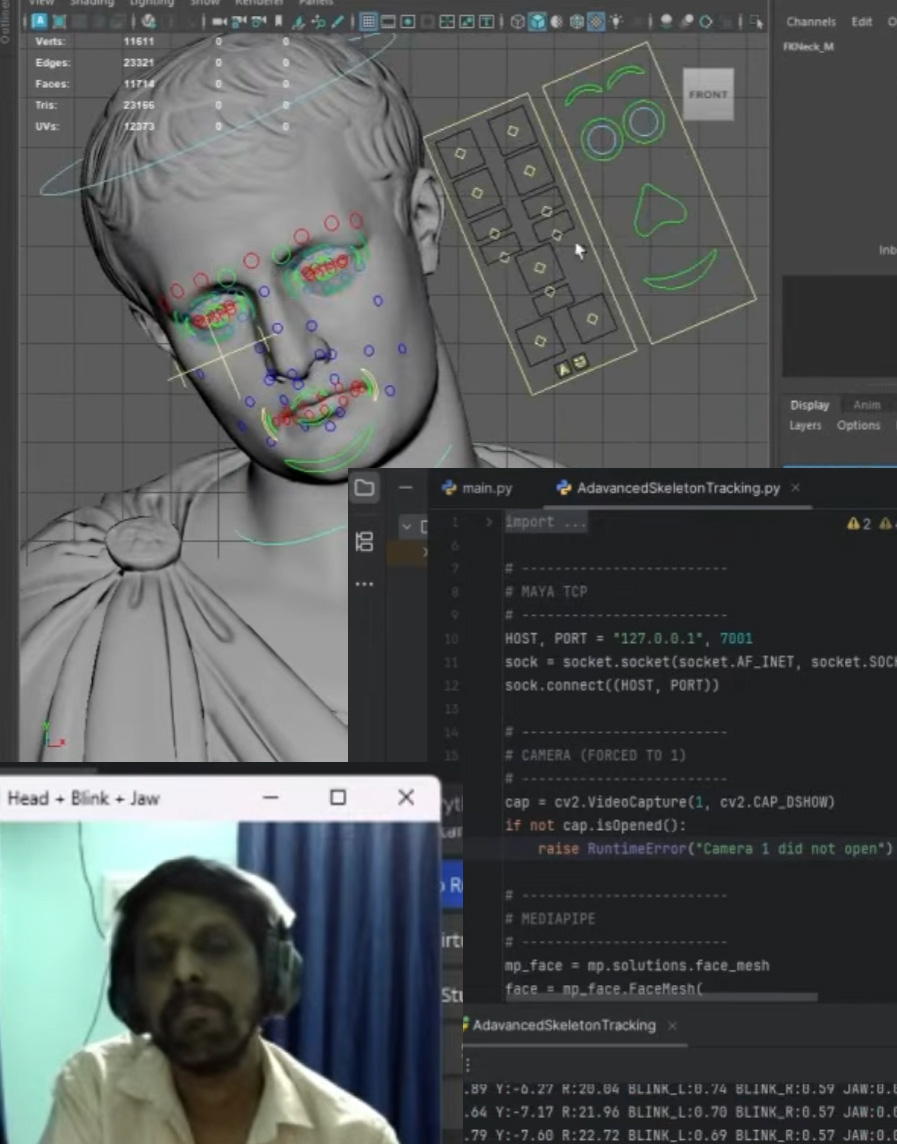The image size is (897, 1144).
Task: Switch to the main.py editor tab
Action: pyautogui.click(x=477, y=488)
